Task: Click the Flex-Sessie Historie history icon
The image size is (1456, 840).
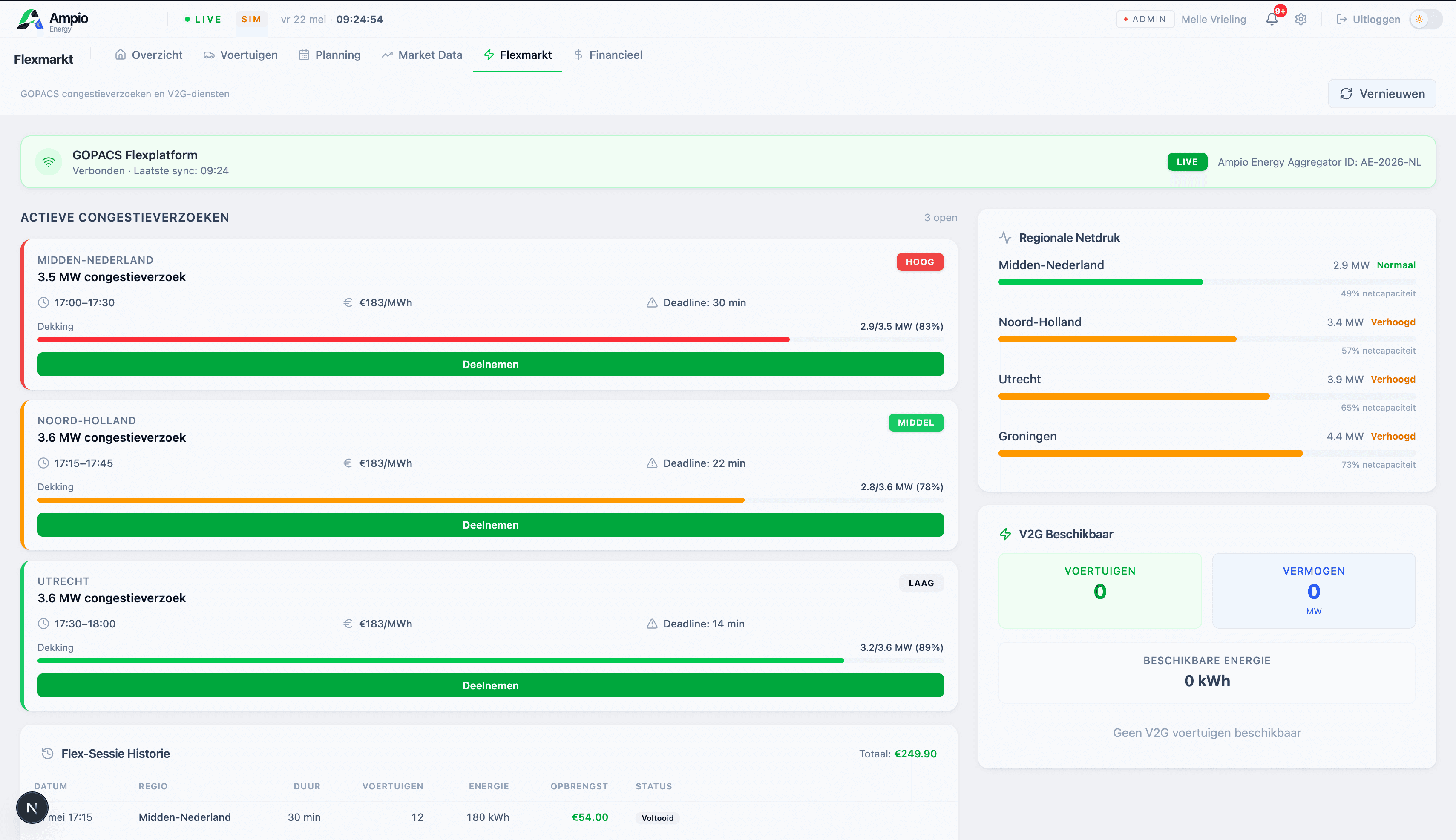Action: tap(47, 754)
